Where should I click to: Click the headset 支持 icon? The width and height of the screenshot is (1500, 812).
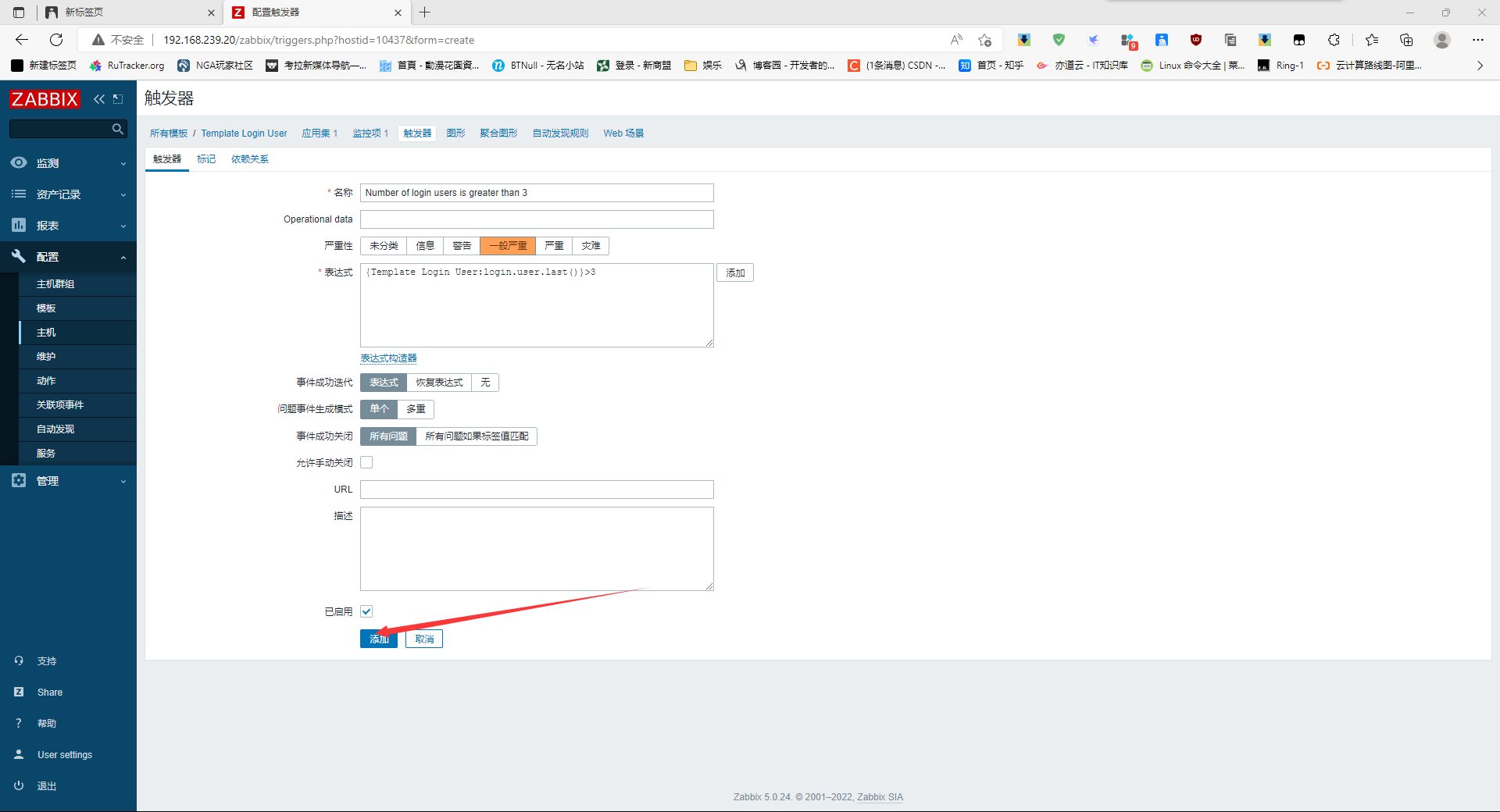pyautogui.click(x=19, y=661)
